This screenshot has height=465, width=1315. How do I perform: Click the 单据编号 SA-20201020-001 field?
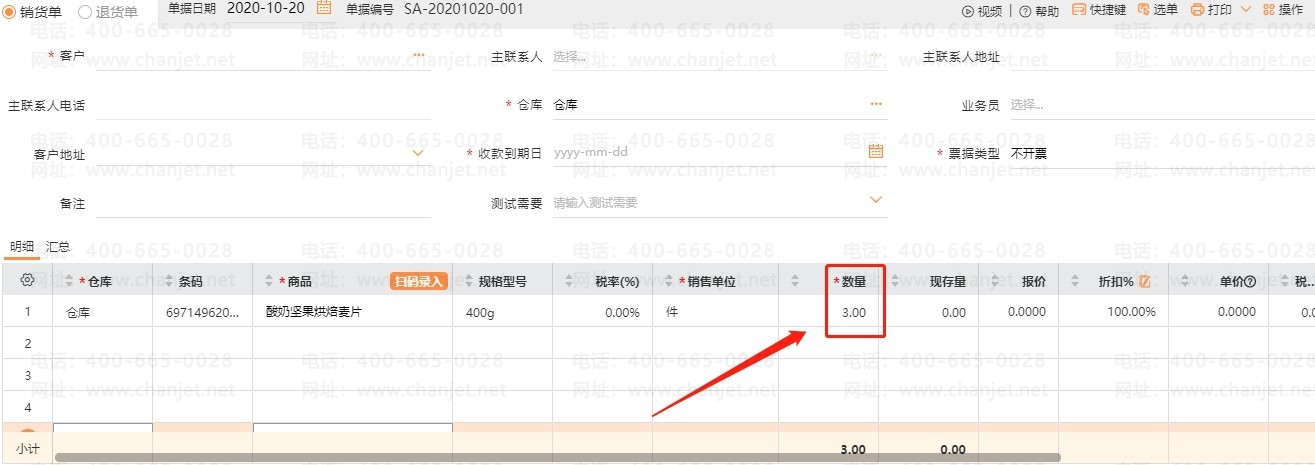click(x=464, y=9)
